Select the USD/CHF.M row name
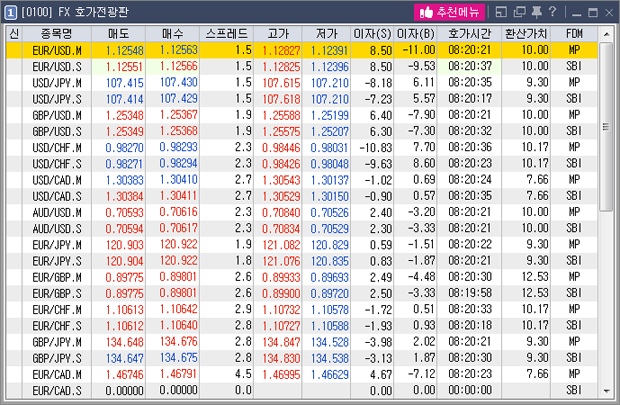Viewport: 620px width, 405px height. point(57,148)
